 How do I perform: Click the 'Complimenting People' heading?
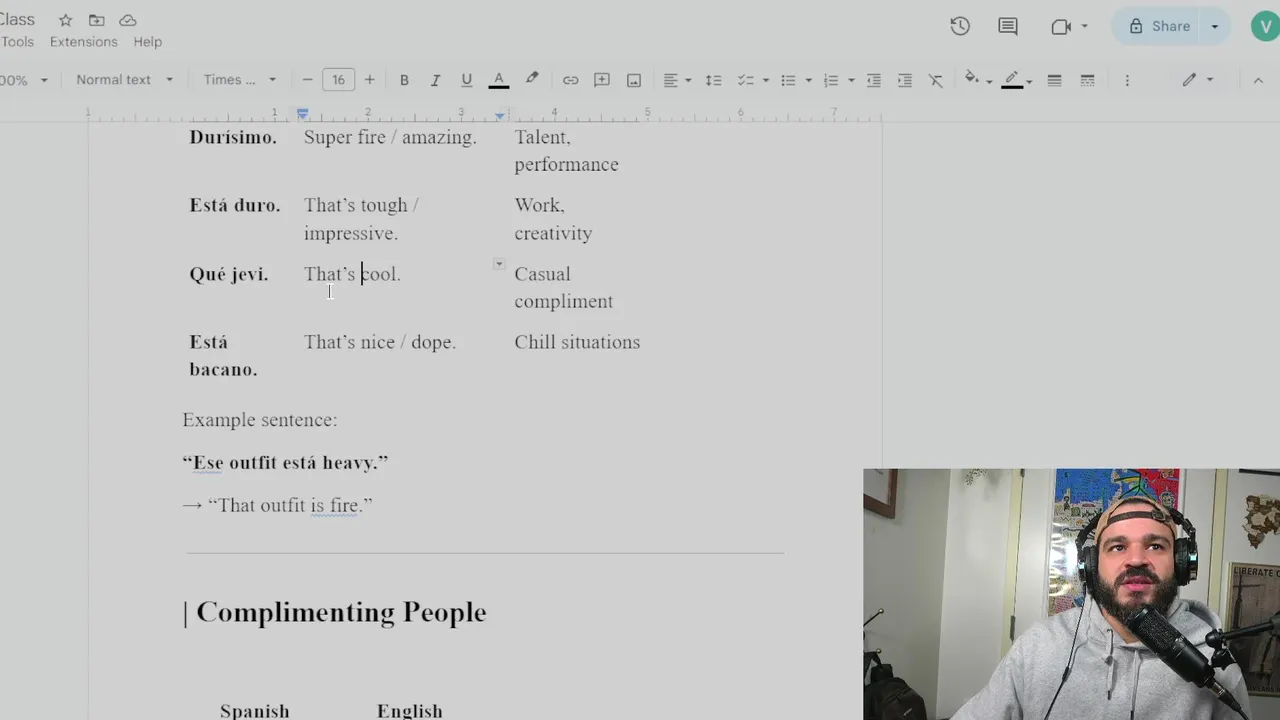pos(341,612)
